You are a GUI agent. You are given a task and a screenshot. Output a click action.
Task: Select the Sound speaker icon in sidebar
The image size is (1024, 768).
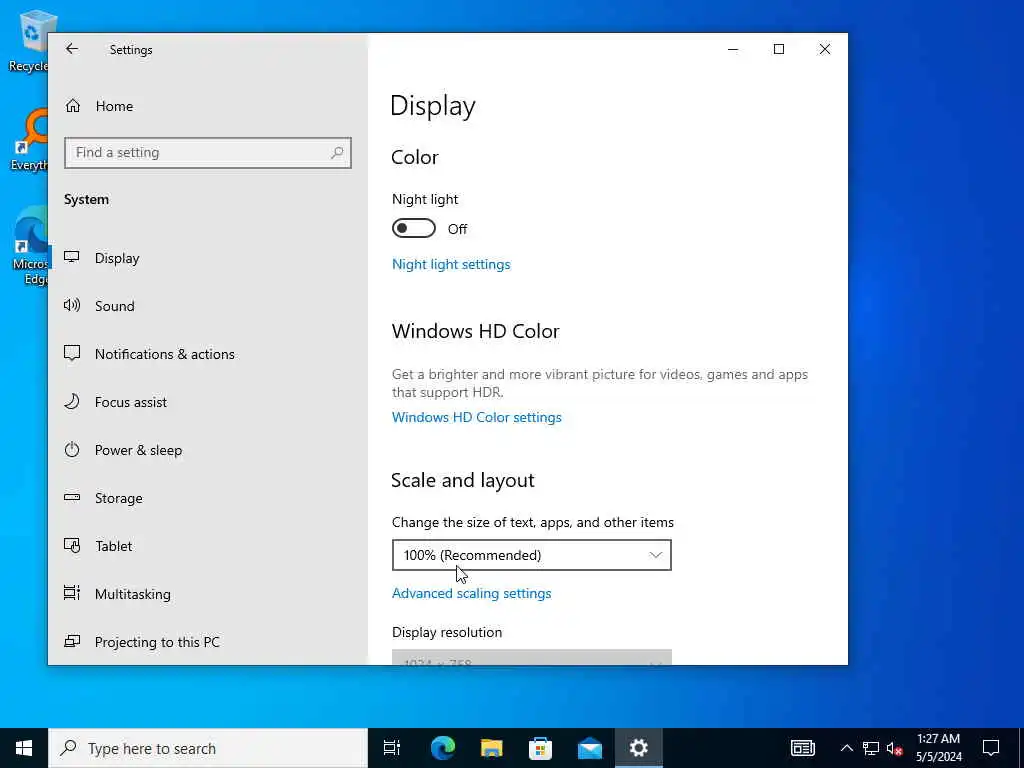pos(72,306)
